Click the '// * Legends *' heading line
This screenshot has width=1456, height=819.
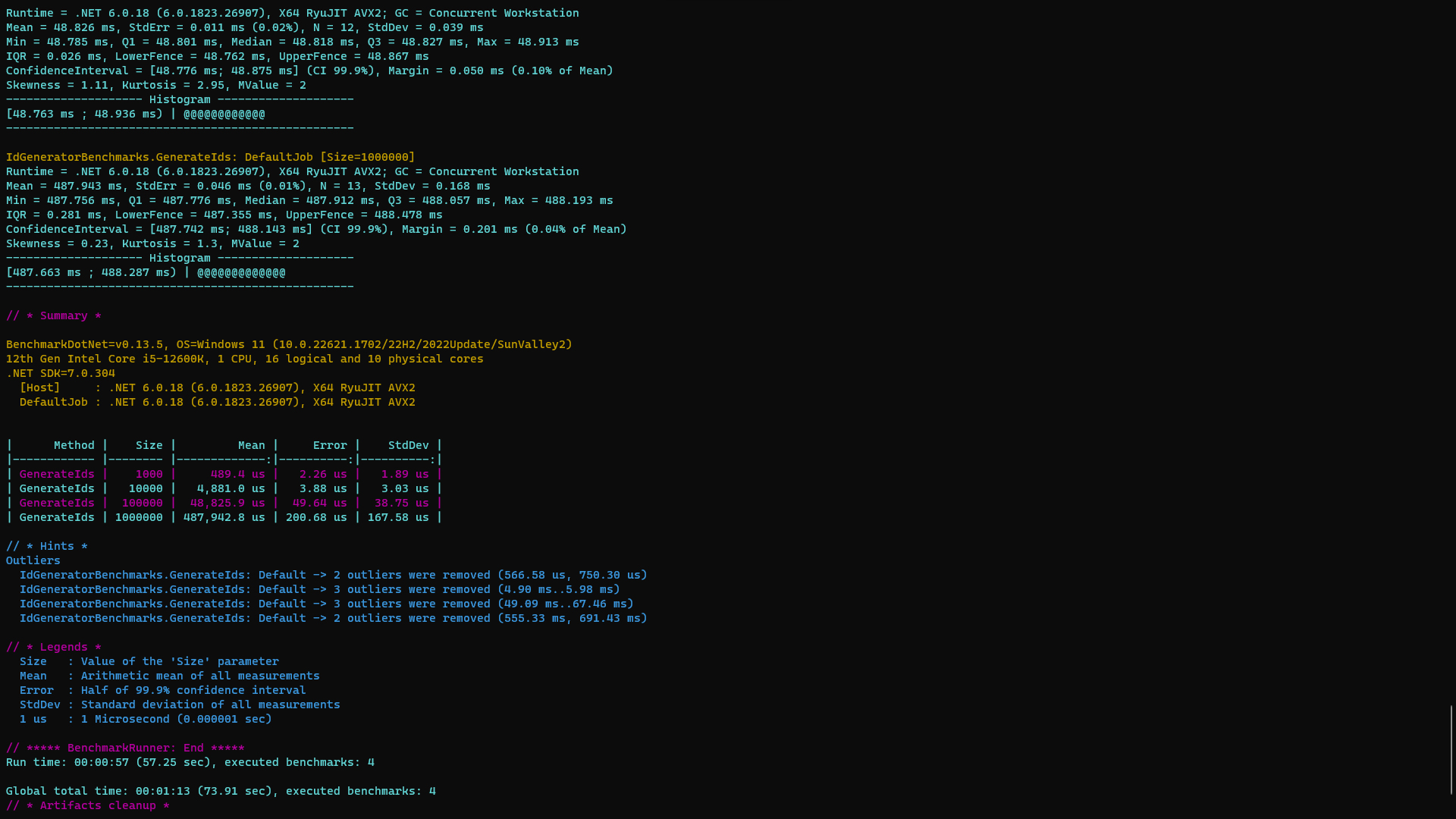coord(53,647)
